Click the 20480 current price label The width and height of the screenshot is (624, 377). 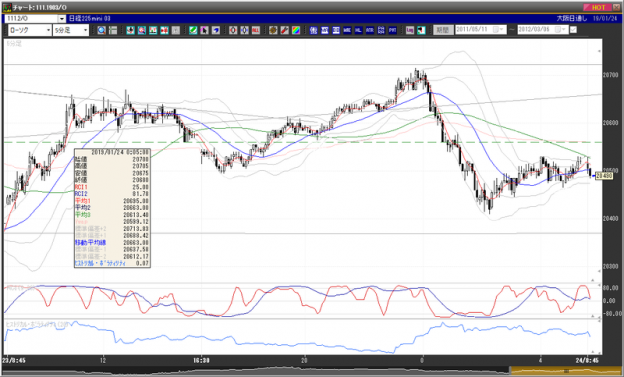604,176
